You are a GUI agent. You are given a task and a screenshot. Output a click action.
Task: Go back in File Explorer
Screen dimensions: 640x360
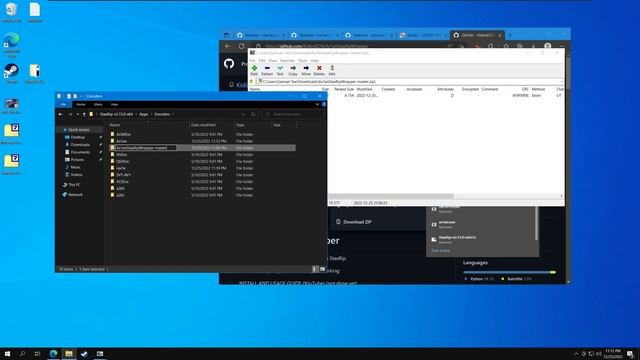coord(60,114)
